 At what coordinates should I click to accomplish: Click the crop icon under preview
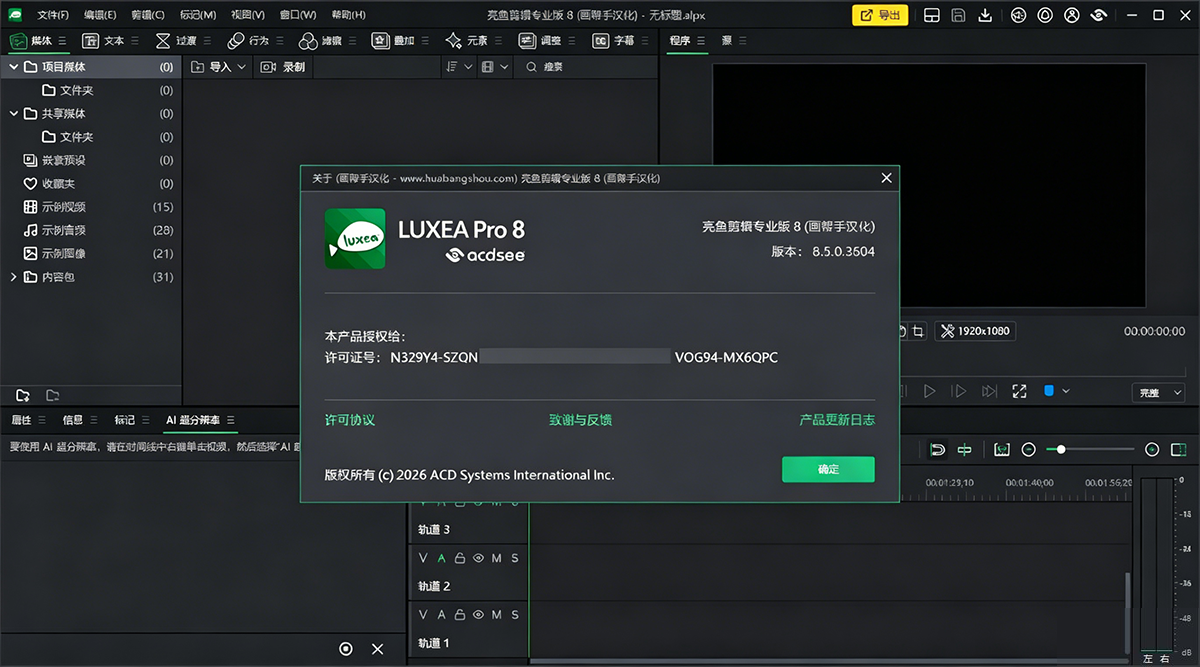[919, 331]
